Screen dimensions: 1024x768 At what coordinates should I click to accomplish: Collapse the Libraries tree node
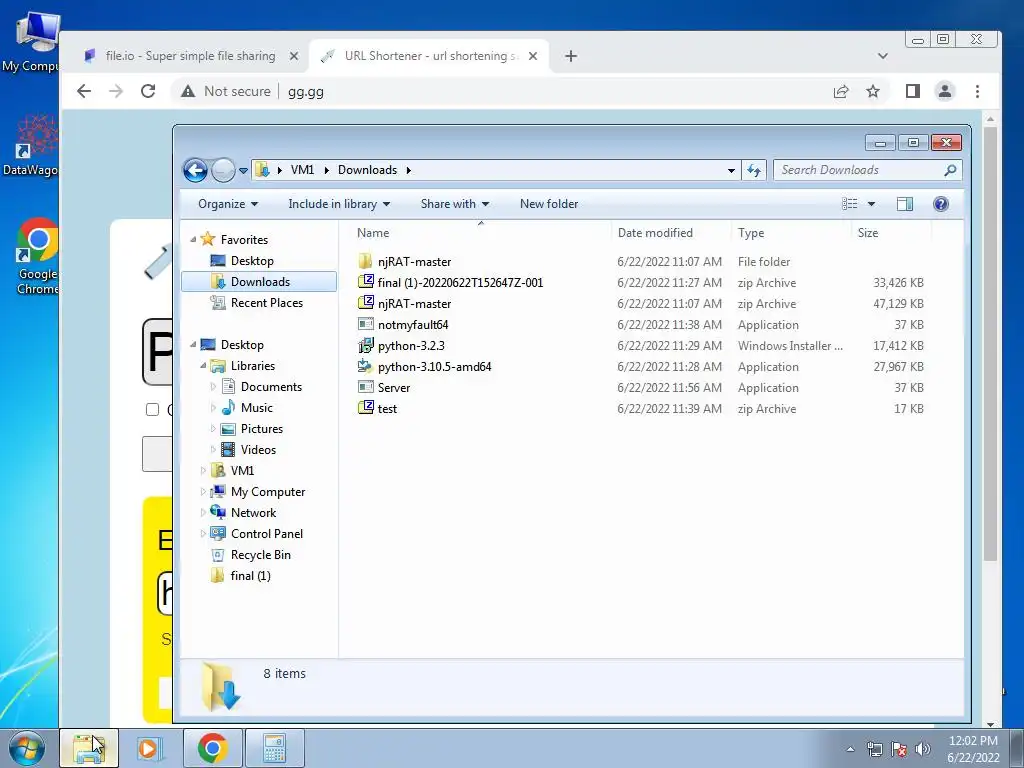pyautogui.click(x=203, y=366)
